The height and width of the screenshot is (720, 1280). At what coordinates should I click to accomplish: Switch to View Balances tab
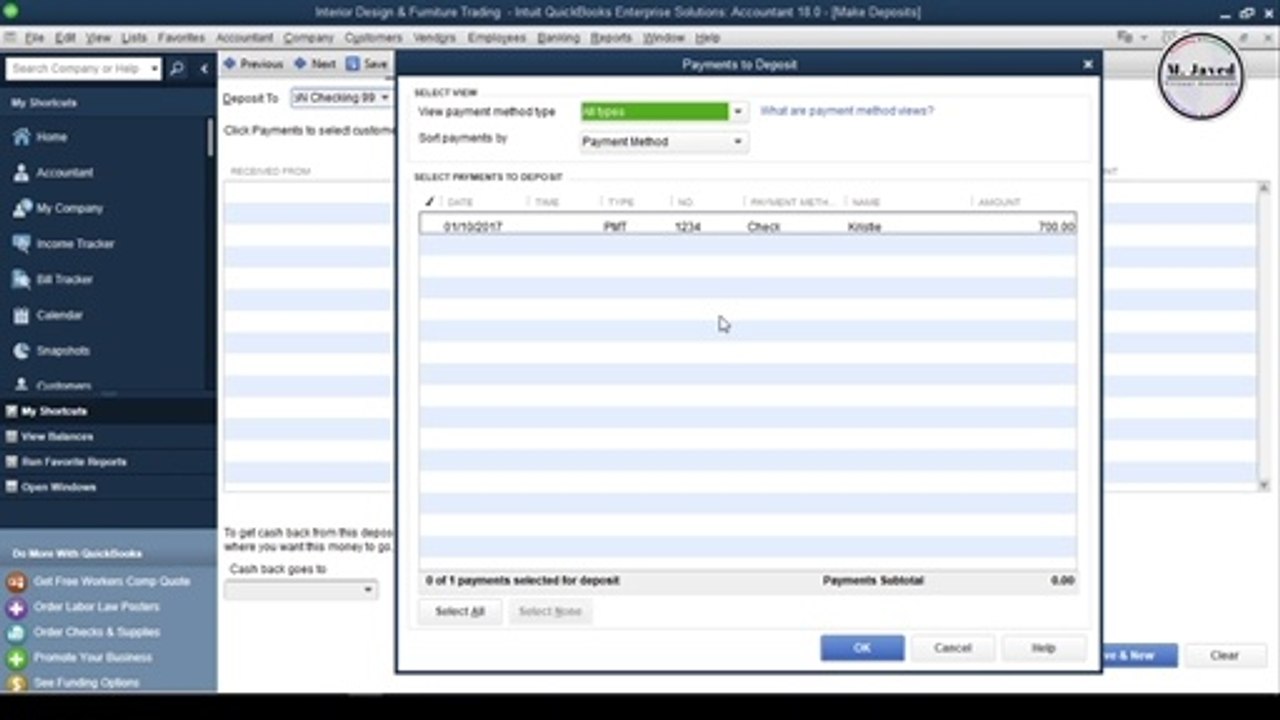[57, 437]
